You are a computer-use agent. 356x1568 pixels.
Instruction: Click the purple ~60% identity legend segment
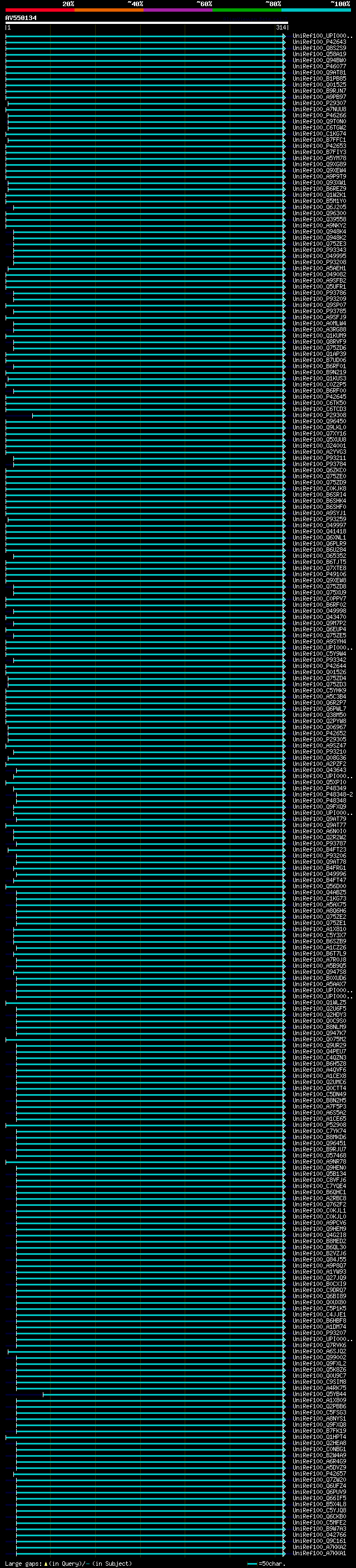pyautogui.click(x=177, y=11)
